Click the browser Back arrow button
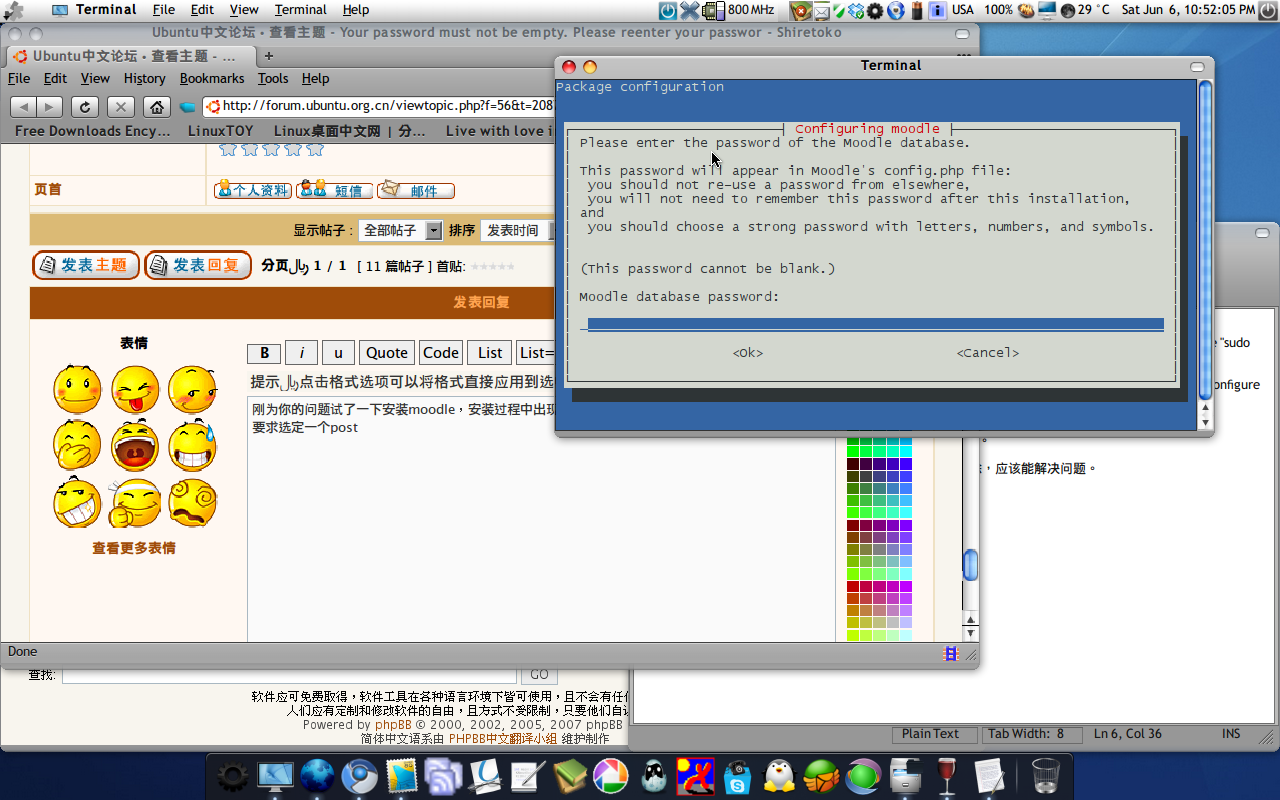Viewport: 1280px width, 800px height. (x=23, y=107)
